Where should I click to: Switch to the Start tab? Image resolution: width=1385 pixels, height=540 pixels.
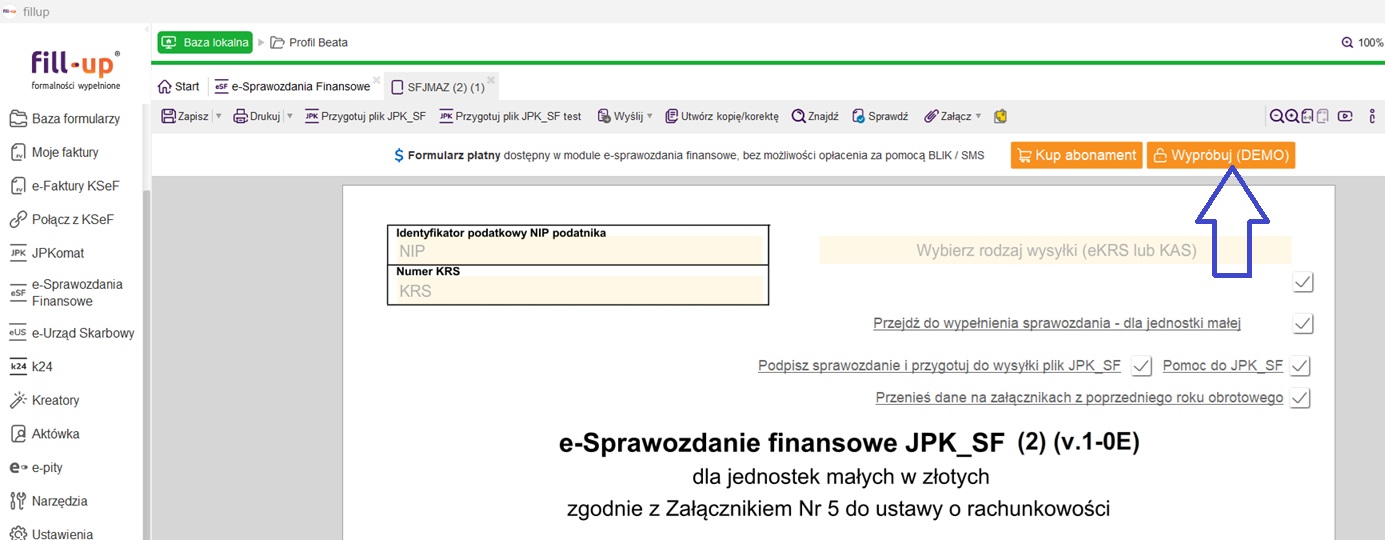click(x=179, y=87)
